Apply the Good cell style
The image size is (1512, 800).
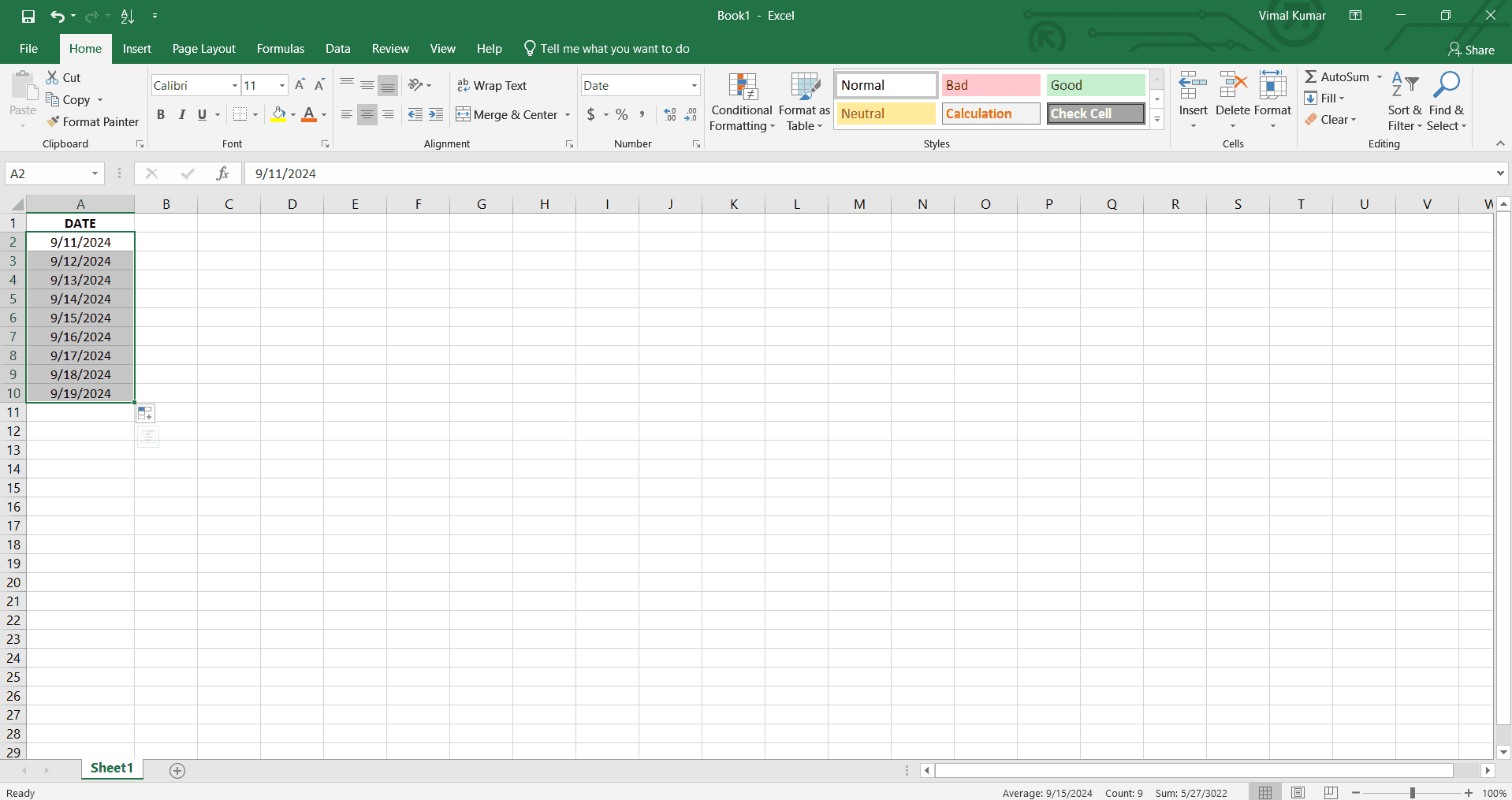1094,84
